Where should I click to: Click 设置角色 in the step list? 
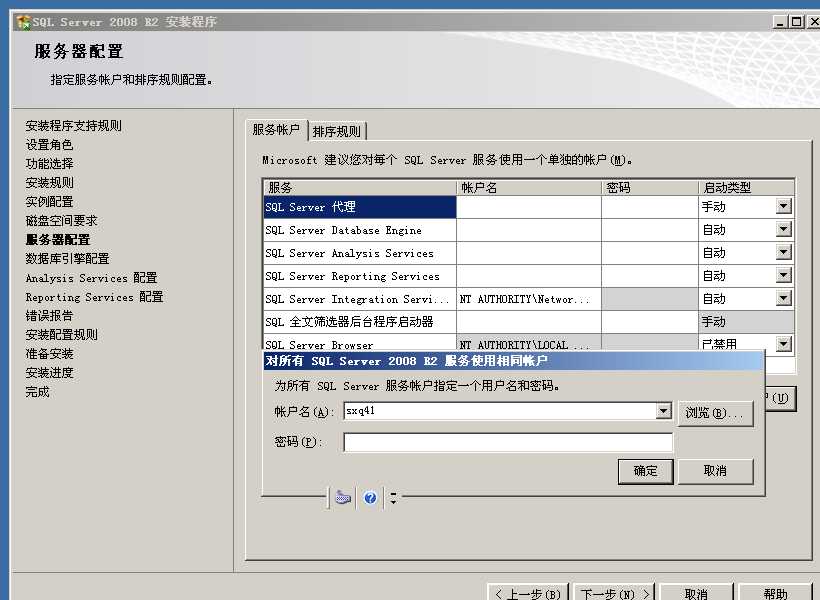click(x=49, y=144)
